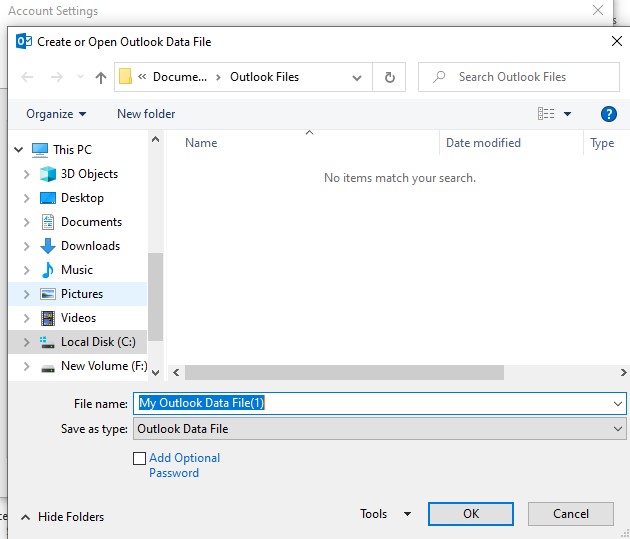
Task: Expand the Documents node
Action: [x=27, y=222]
